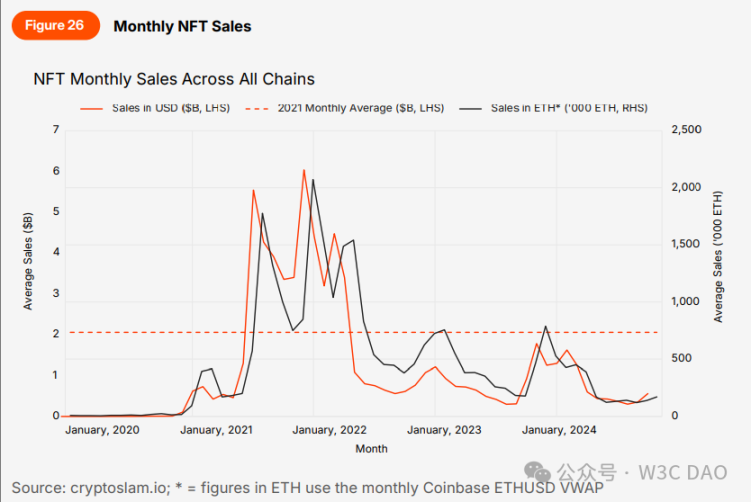Click the 7 tick on the left axis
751x502 pixels.
click(x=56, y=130)
